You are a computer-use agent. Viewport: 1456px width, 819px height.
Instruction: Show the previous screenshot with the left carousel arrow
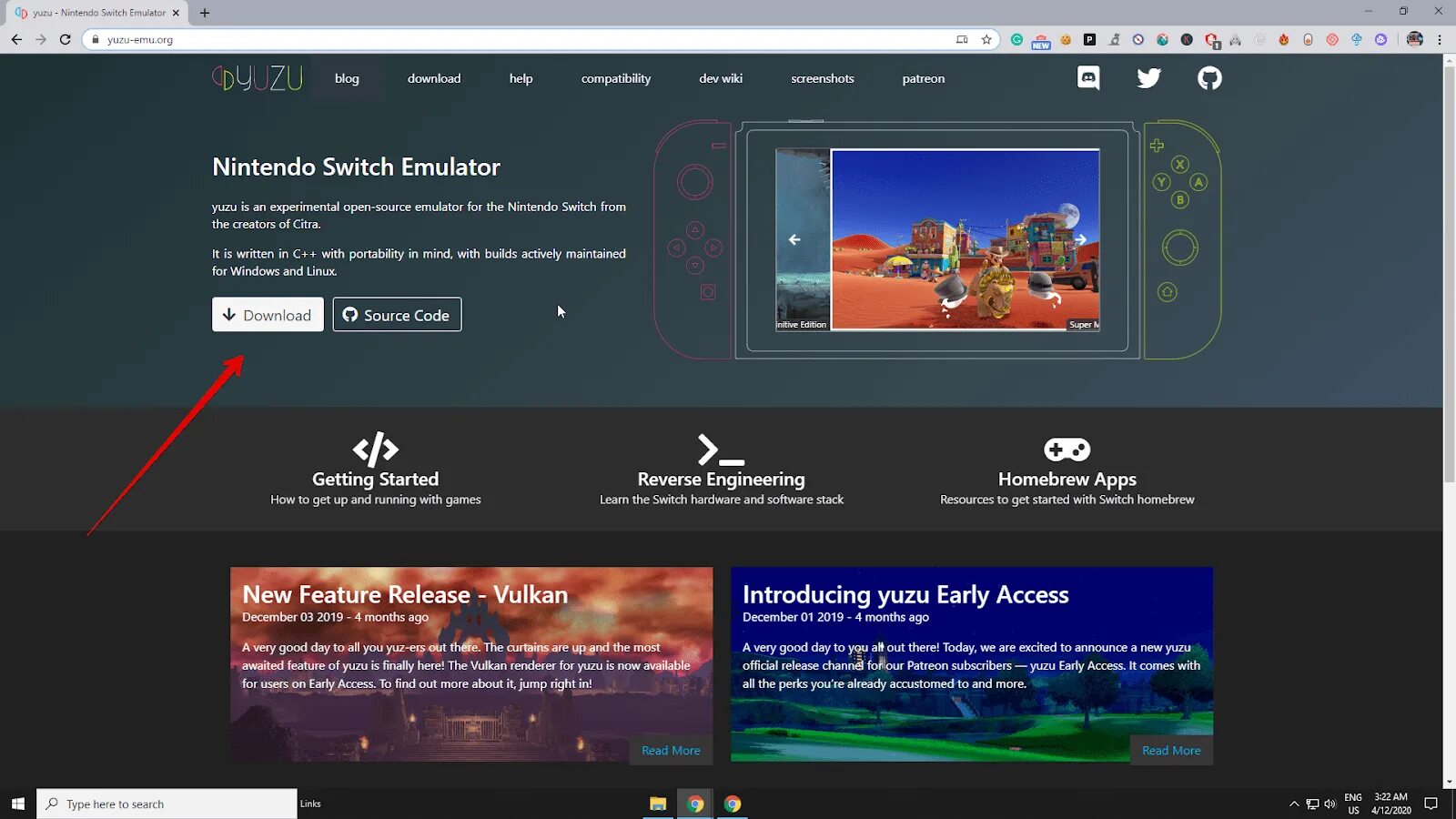click(794, 239)
